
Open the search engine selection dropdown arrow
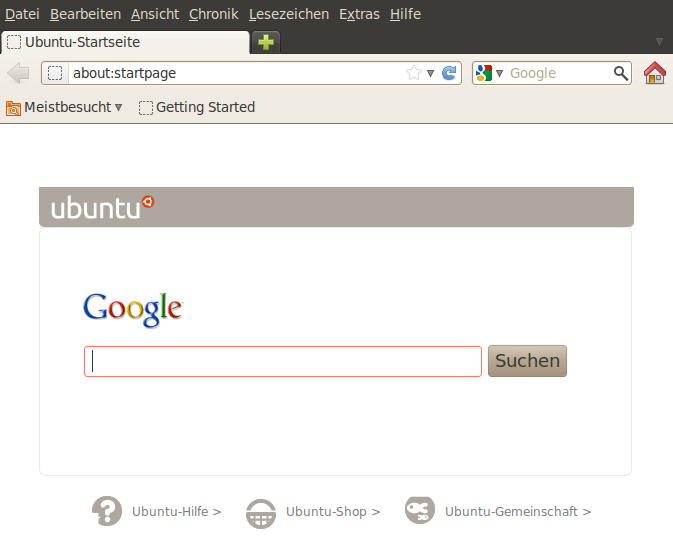[x=499, y=73]
